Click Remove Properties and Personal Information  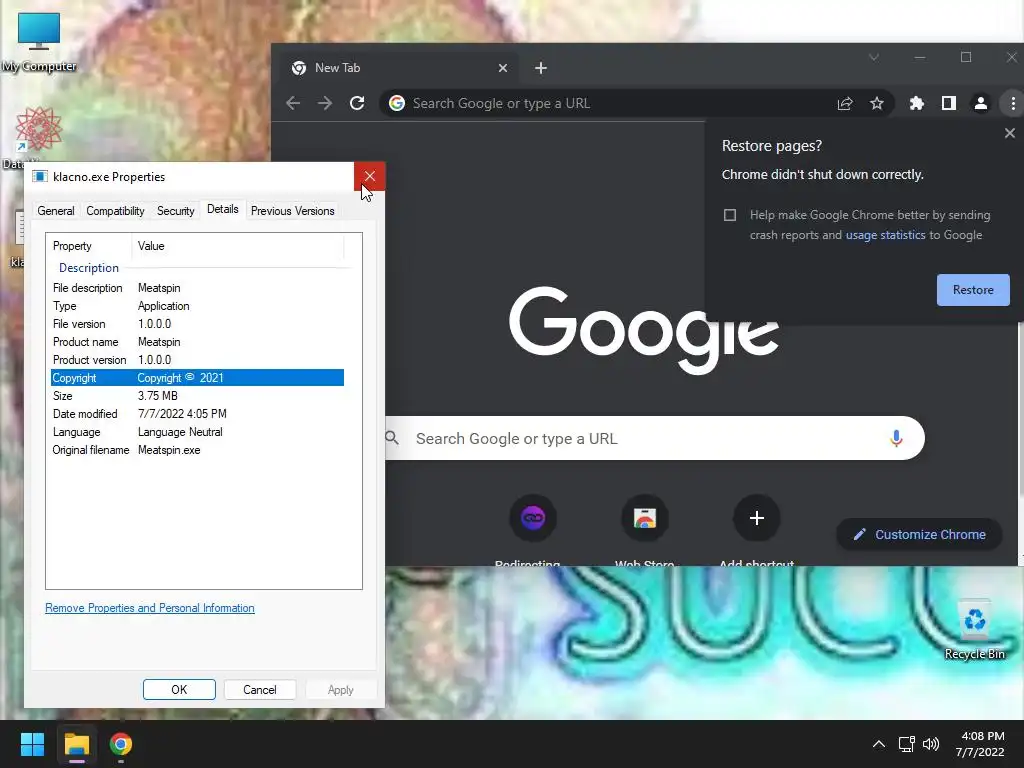click(x=150, y=608)
